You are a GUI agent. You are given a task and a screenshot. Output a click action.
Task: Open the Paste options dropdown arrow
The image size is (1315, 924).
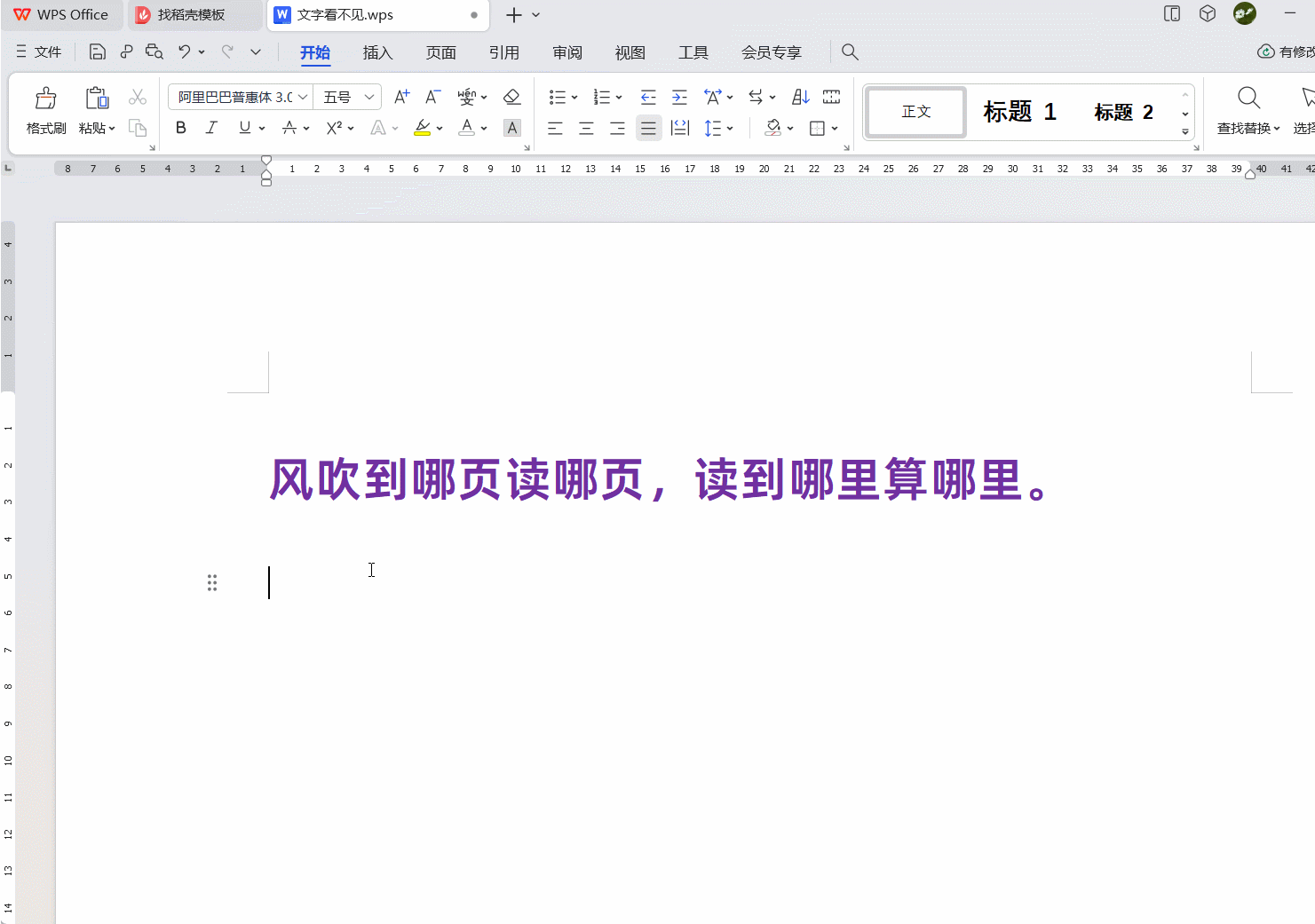[112, 129]
